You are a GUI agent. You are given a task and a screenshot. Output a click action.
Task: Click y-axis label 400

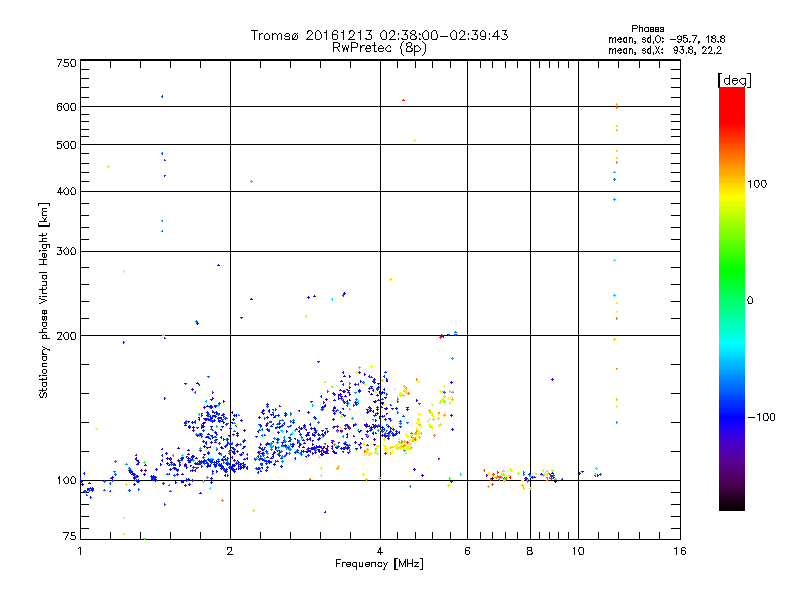pyautogui.click(x=66, y=192)
